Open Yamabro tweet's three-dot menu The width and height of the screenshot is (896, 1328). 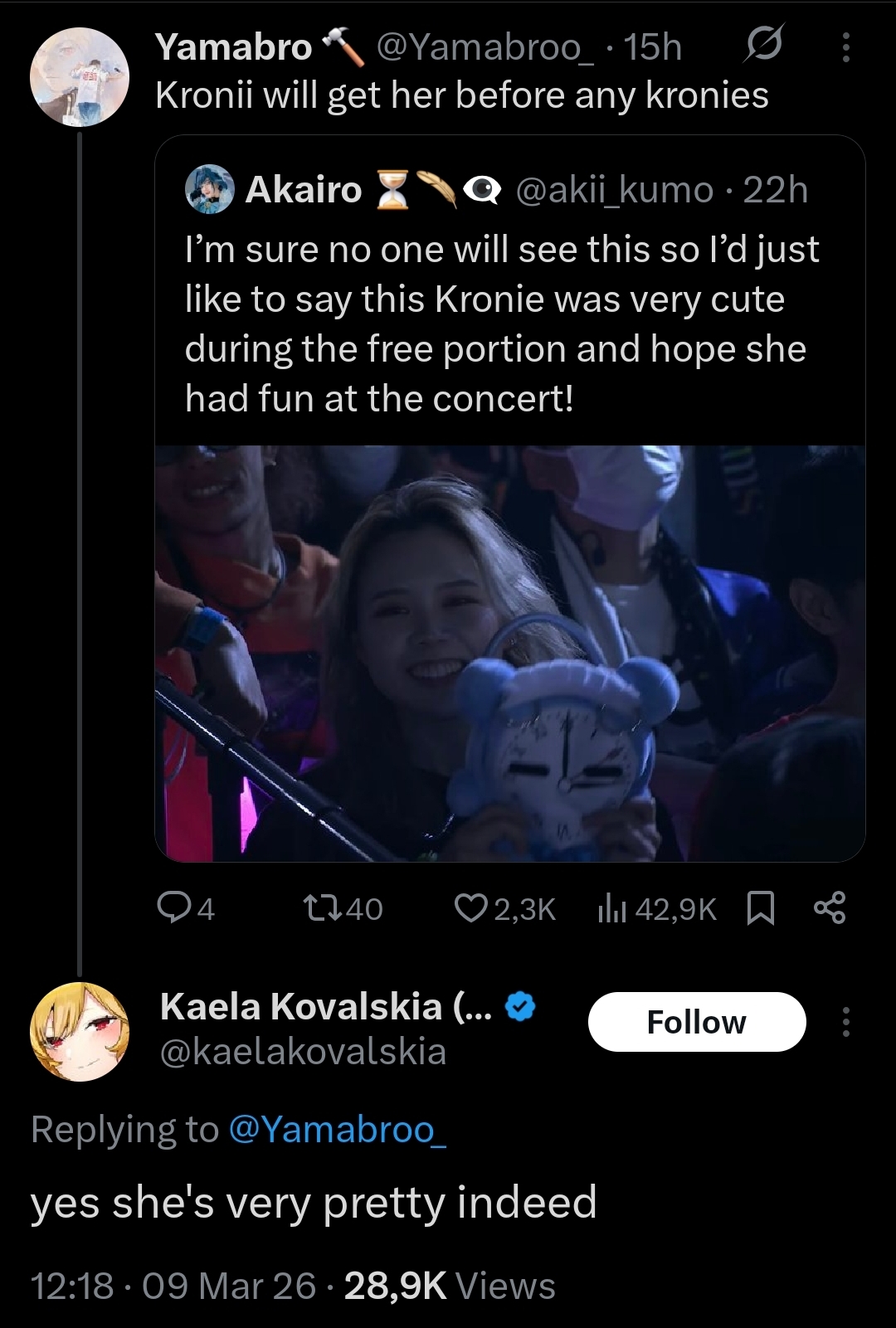point(845,48)
